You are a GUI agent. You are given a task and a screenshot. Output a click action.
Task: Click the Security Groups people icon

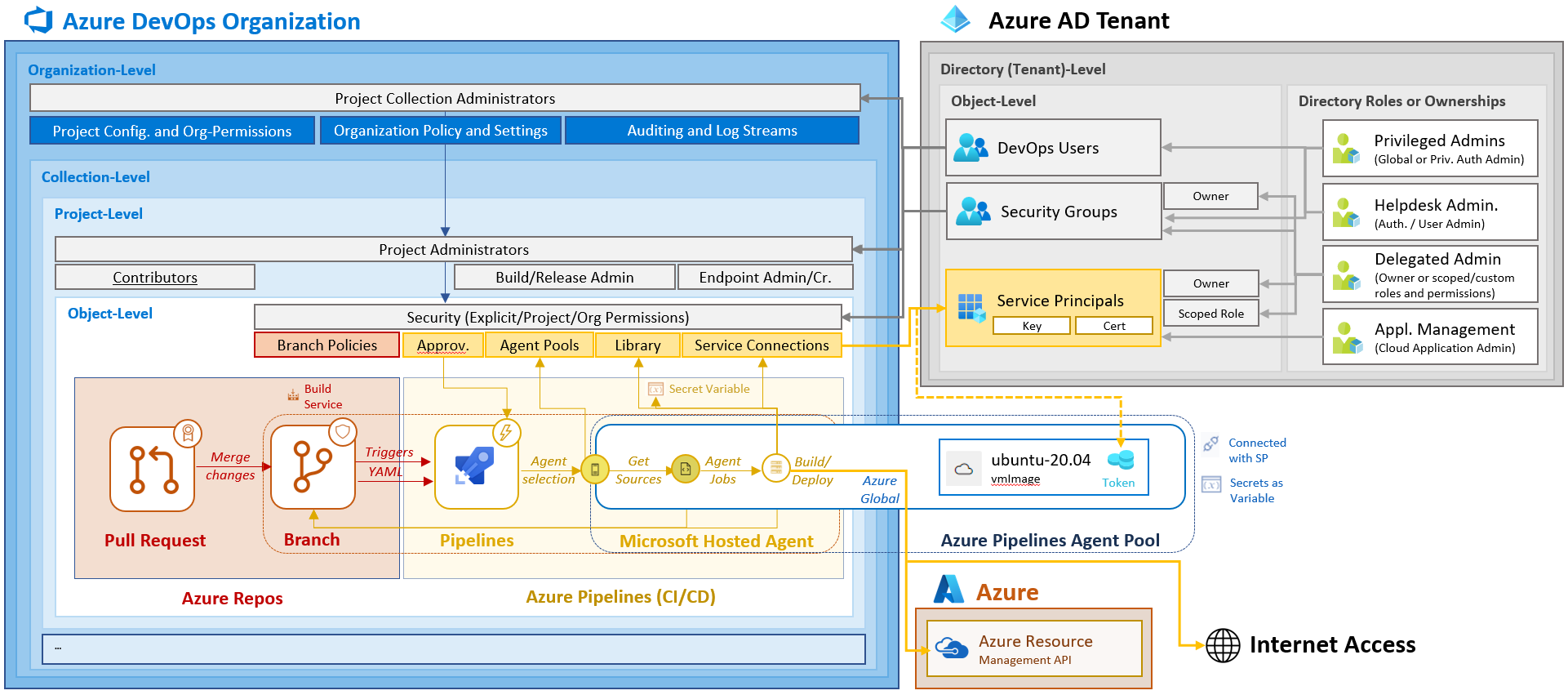tap(973, 211)
